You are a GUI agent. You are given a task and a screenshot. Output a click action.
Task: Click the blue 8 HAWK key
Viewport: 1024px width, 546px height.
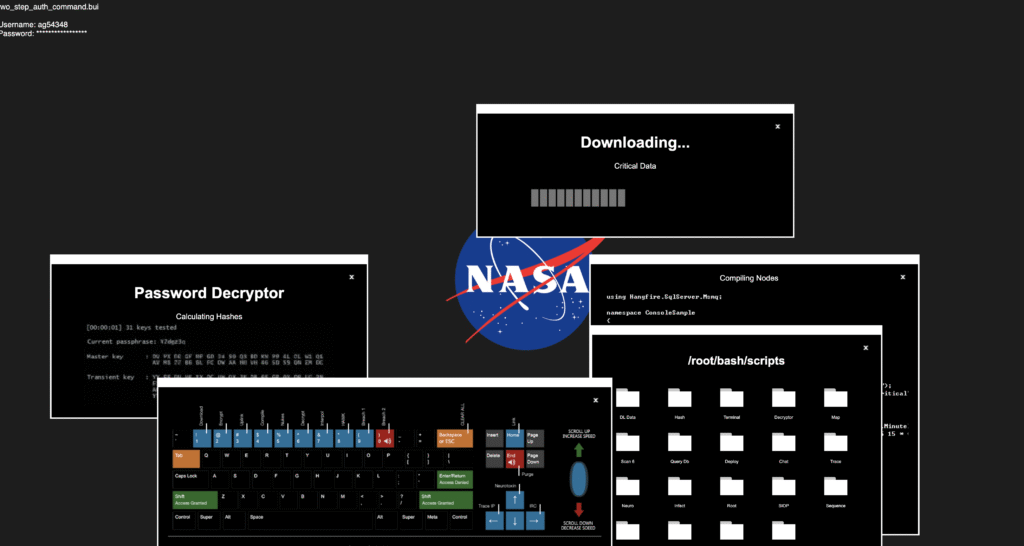(344, 438)
